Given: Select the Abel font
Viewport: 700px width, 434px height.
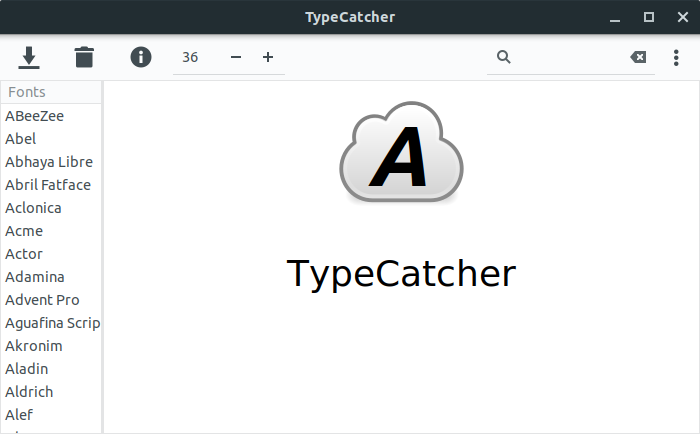Looking at the screenshot, I should (51, 139).
